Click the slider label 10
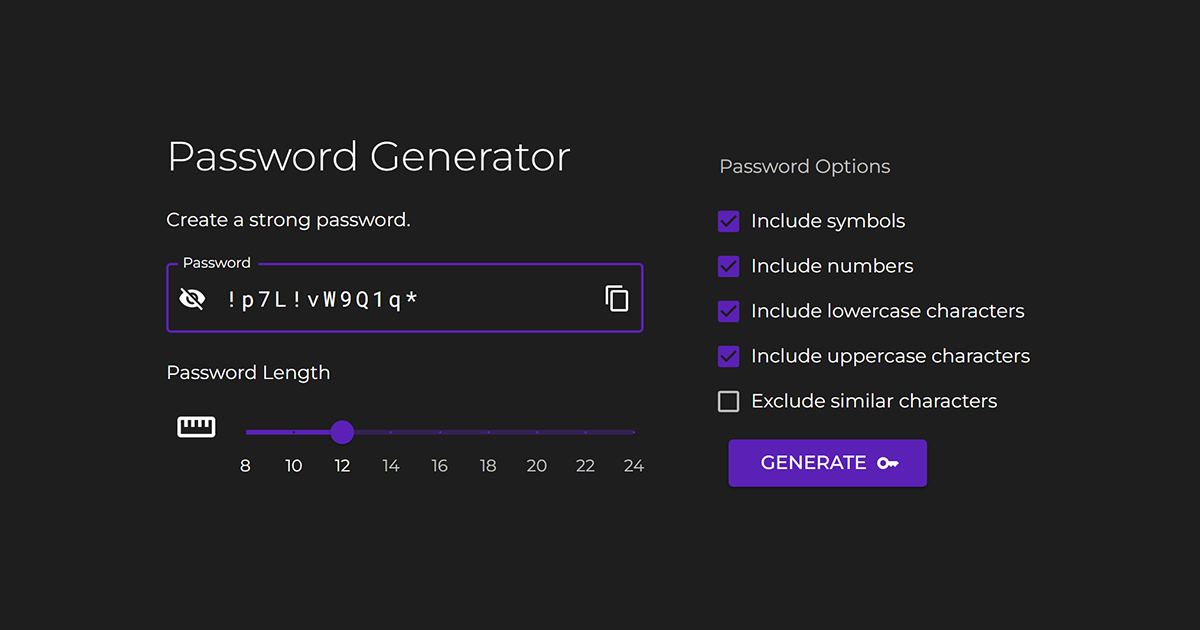 pyautogui.click(x=294, y=466)
